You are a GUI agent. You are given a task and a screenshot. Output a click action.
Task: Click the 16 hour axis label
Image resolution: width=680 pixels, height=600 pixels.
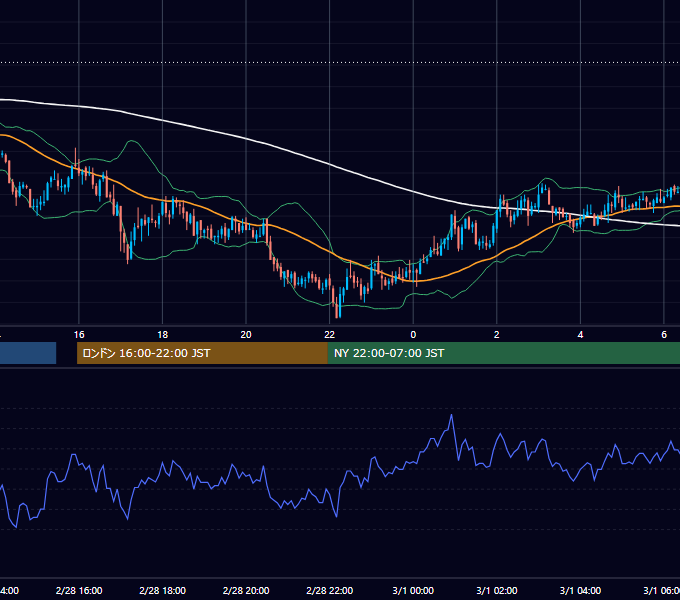pyautogui.click(x=79, y=335)
